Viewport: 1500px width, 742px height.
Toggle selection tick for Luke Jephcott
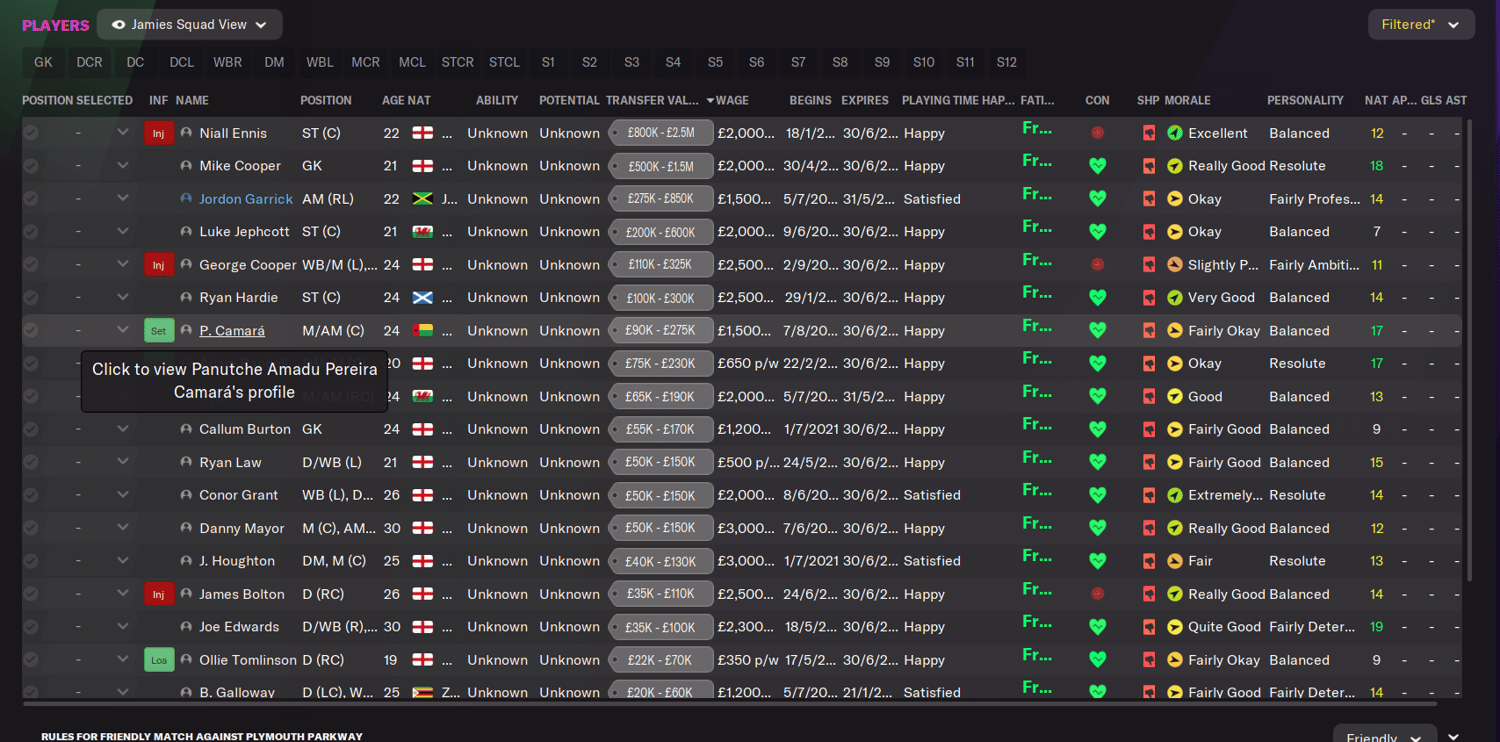coord(31,232)
